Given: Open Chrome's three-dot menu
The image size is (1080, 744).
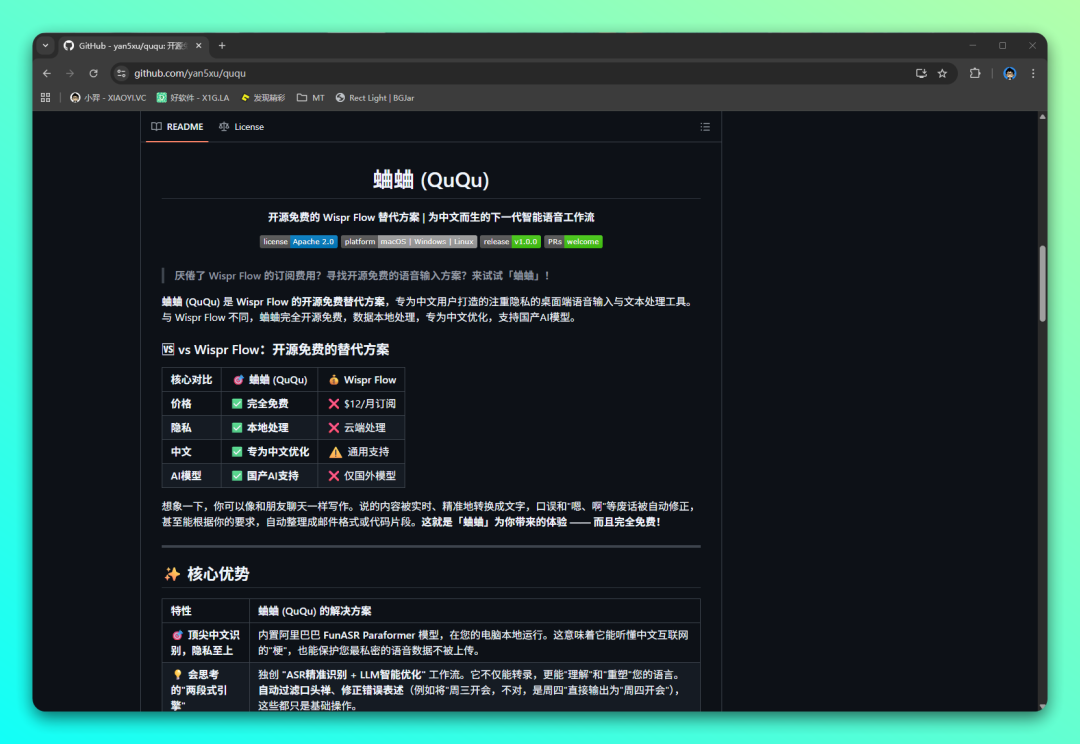Looking at the screenshot, I should click(x=1033, y=73).
